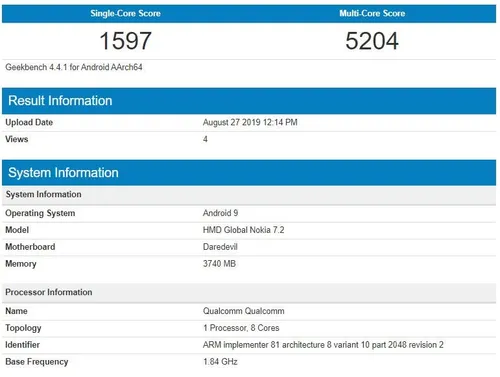Image resolution: width=500 pixels, height=377 pixels.
Task: Select the 3740 MB memory value
Action: (219, 264)
